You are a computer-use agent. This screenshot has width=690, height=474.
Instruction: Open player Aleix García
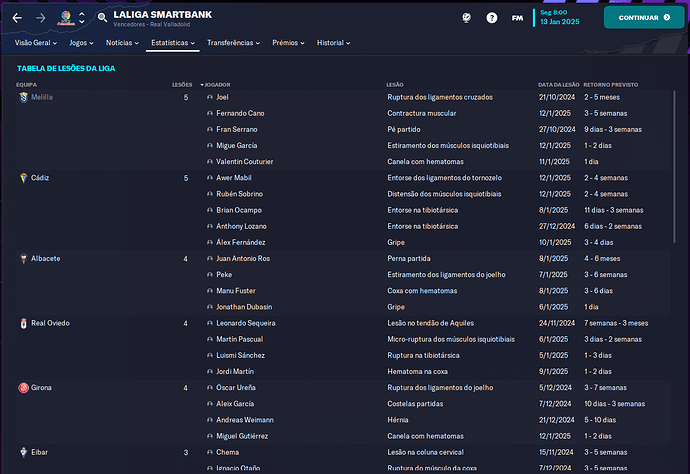pyautogui.click(x=235, y=404)
